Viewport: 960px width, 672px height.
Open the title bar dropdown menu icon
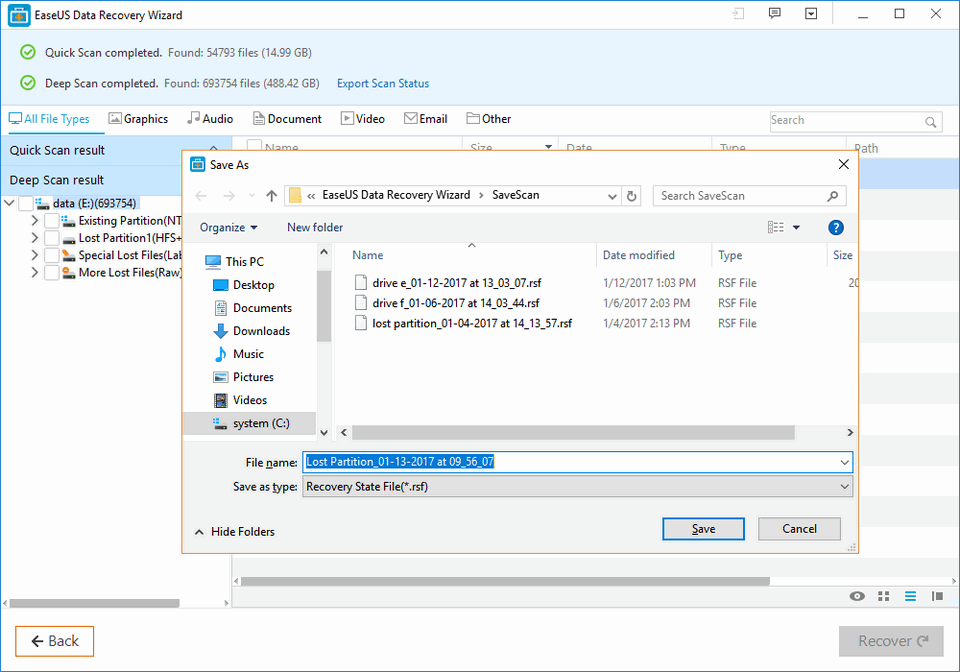click(811, 14)
